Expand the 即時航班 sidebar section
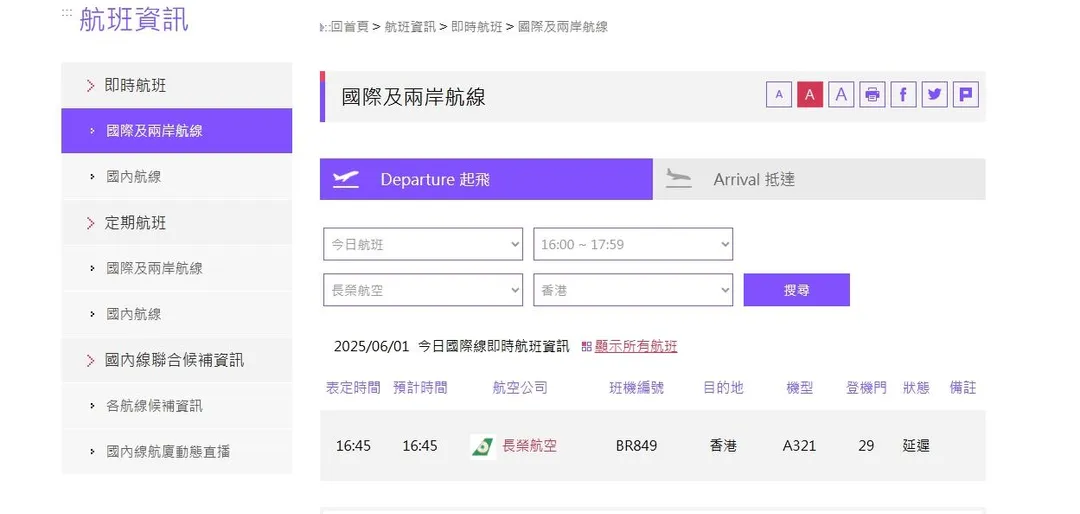This screenshot has height=514, width=1080. [x=176, y=85]
